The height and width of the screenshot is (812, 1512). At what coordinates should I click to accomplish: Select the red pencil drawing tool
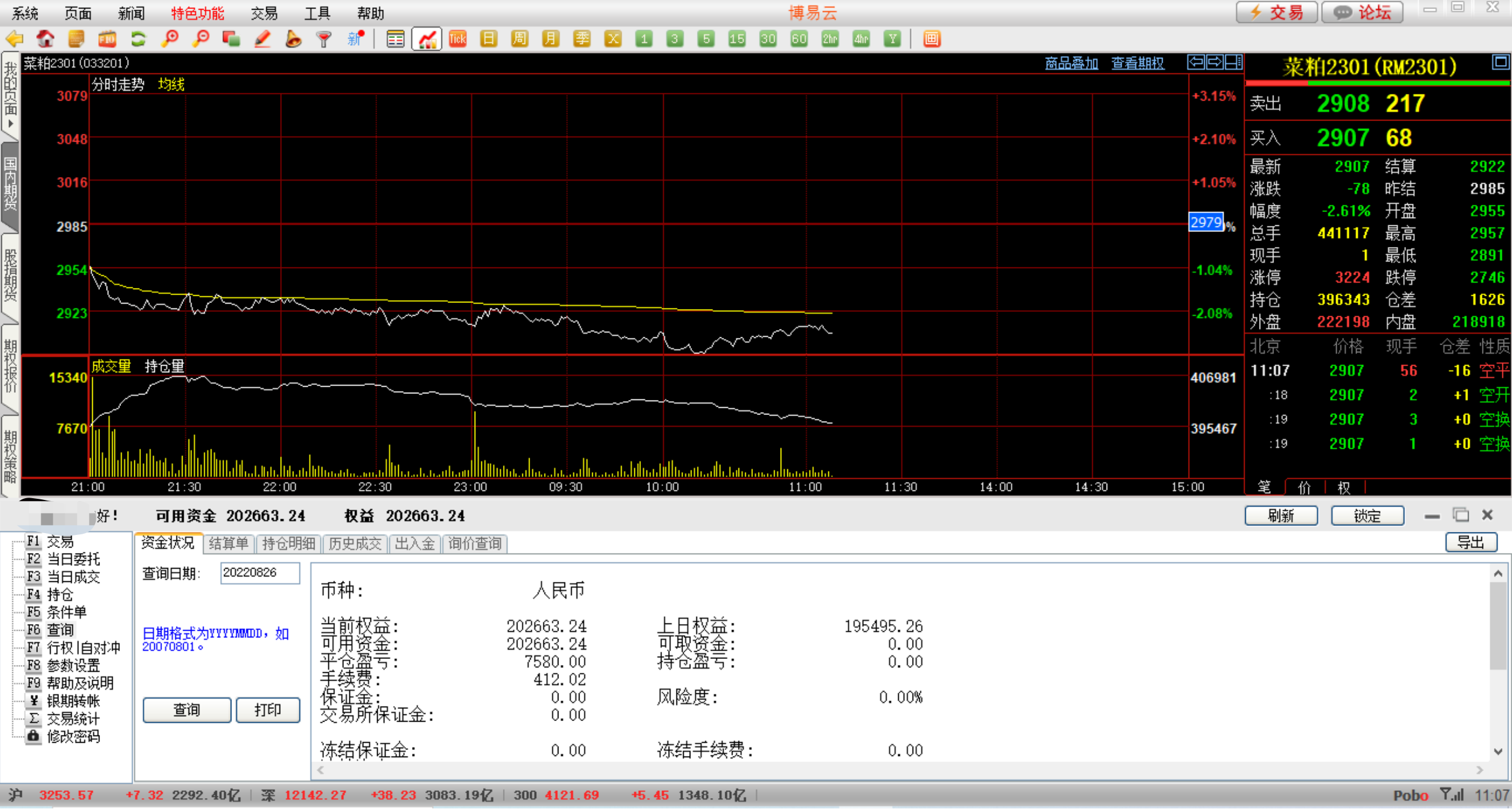[262, 40]
